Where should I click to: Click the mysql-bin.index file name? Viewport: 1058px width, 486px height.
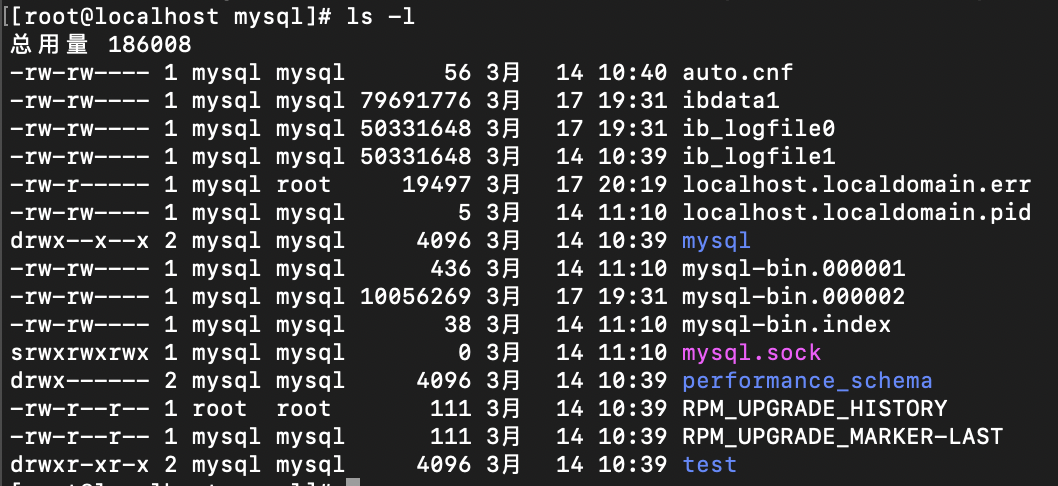point(787,325)
